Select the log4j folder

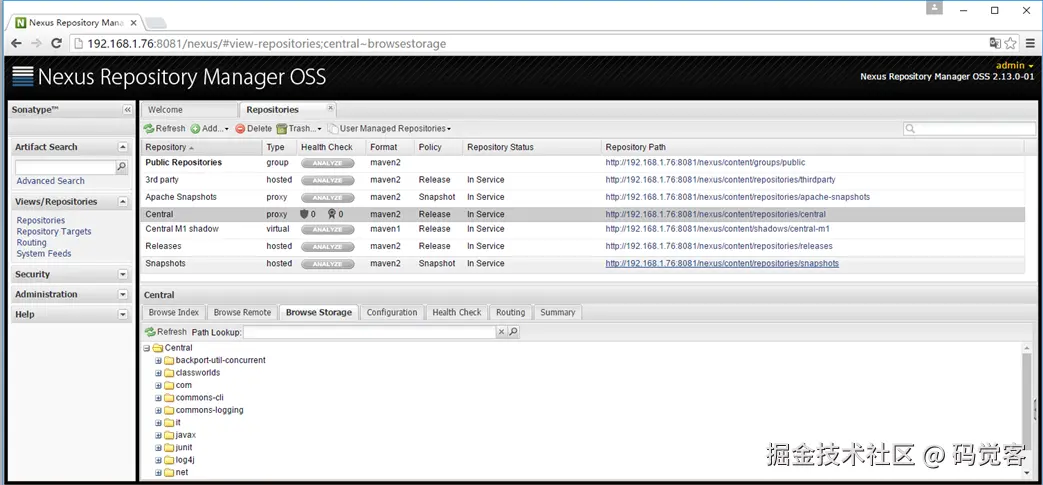click(185, 460)
